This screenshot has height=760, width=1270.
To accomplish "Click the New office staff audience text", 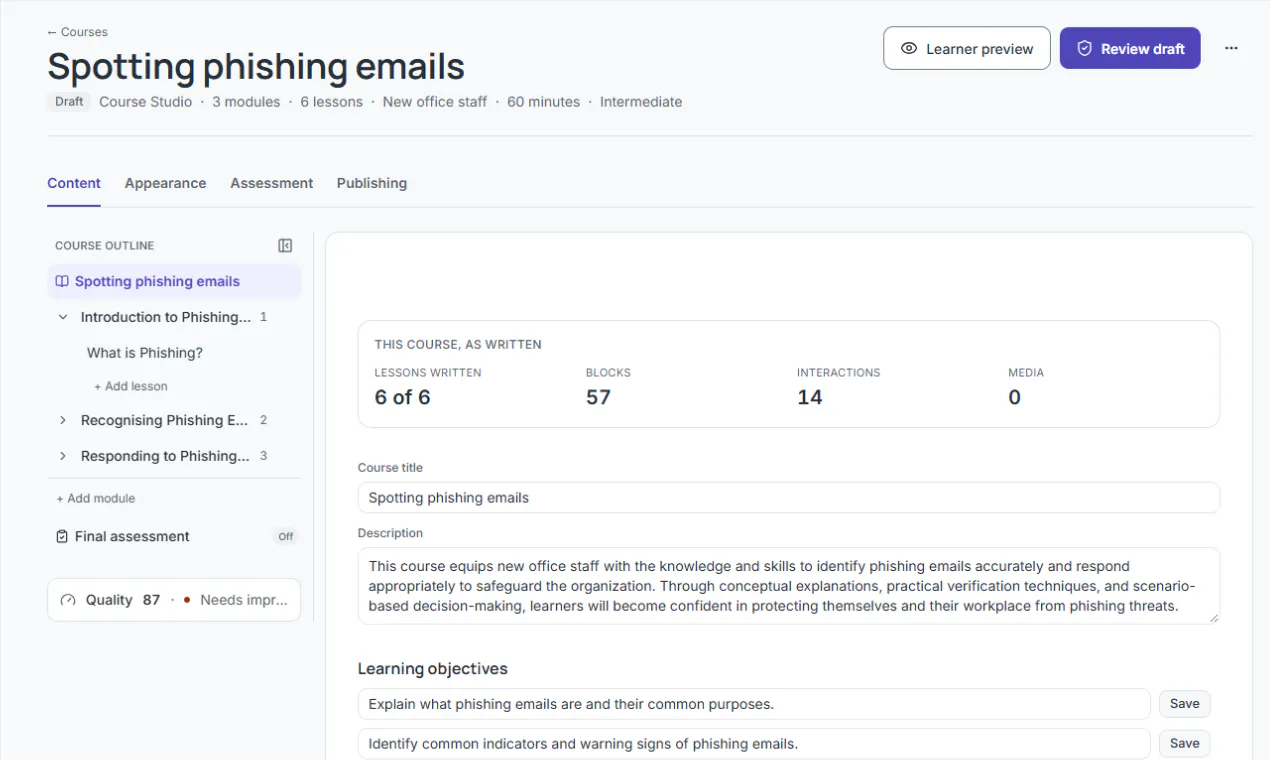I will point(435,102).
